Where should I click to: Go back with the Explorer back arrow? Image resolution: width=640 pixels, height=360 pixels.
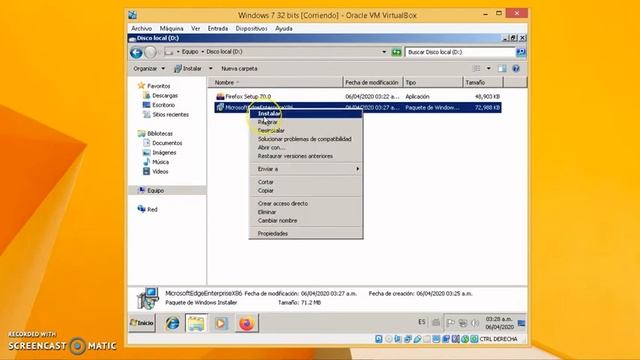136,52
